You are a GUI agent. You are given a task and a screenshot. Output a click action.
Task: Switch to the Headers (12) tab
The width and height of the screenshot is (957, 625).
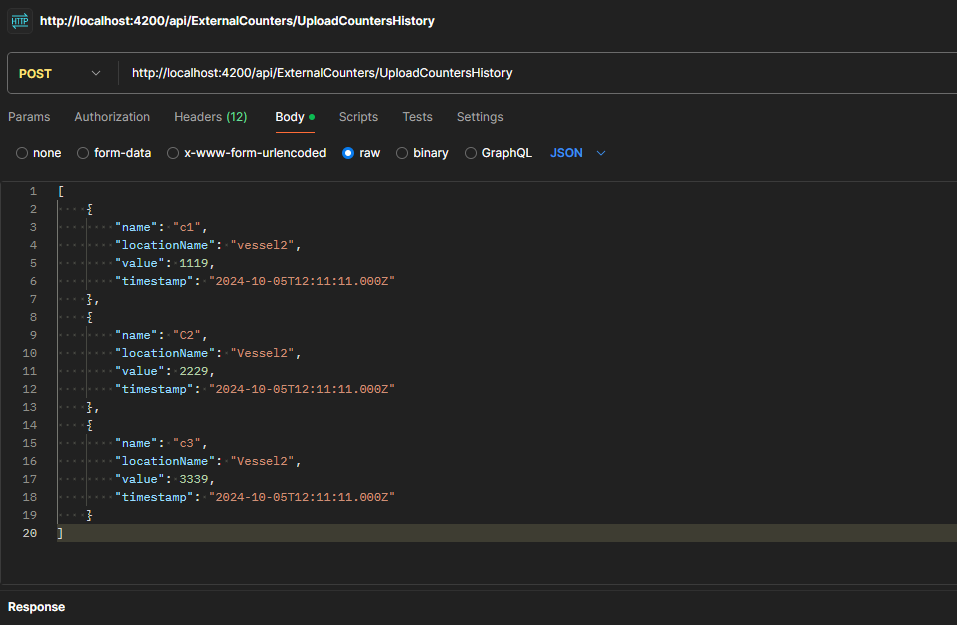pos(211,117)
